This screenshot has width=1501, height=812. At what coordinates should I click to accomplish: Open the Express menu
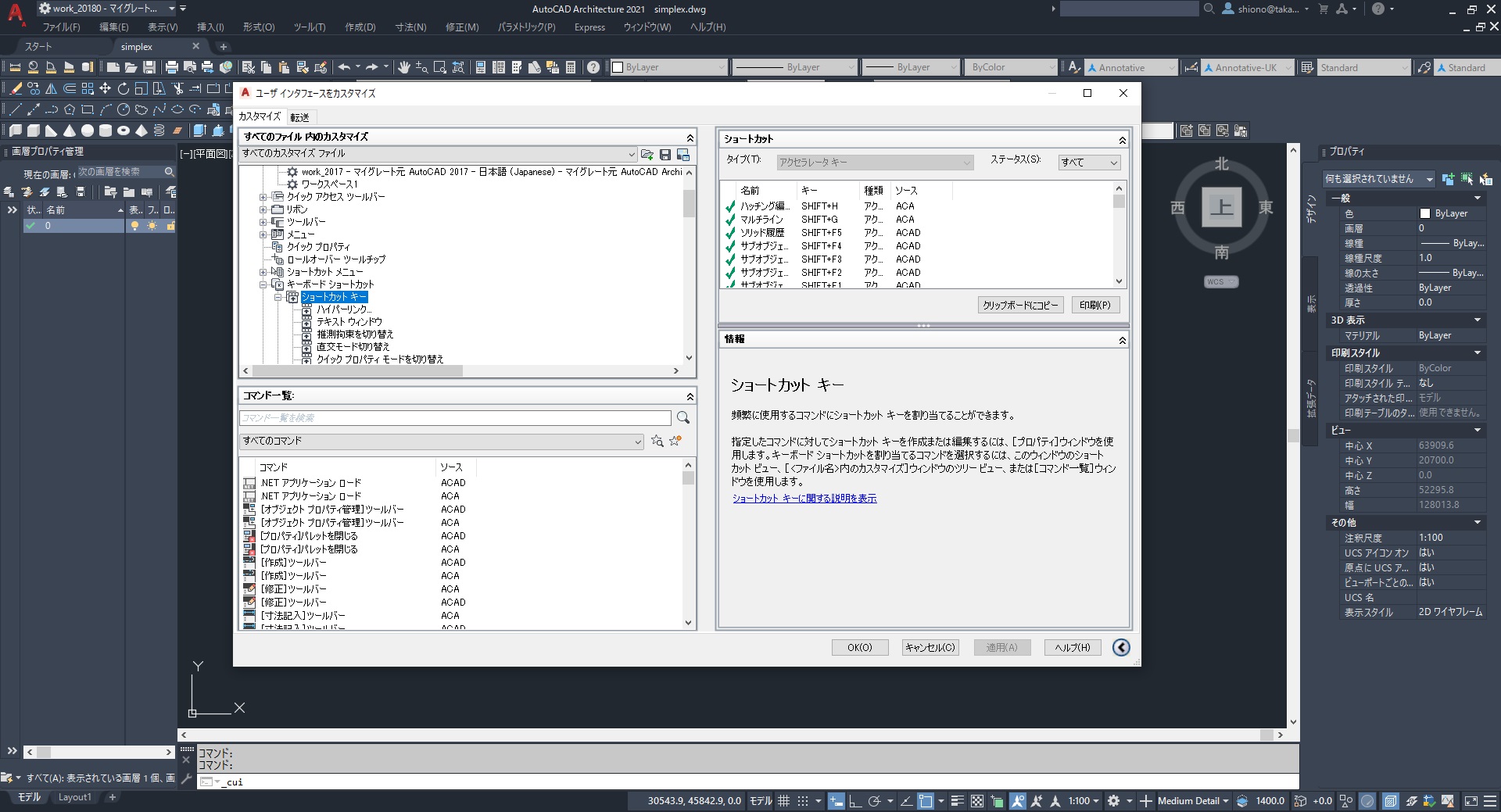point(589,27)
